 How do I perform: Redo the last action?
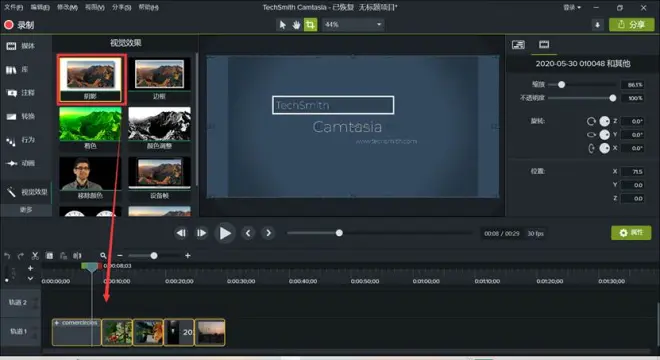click(21, 256)
